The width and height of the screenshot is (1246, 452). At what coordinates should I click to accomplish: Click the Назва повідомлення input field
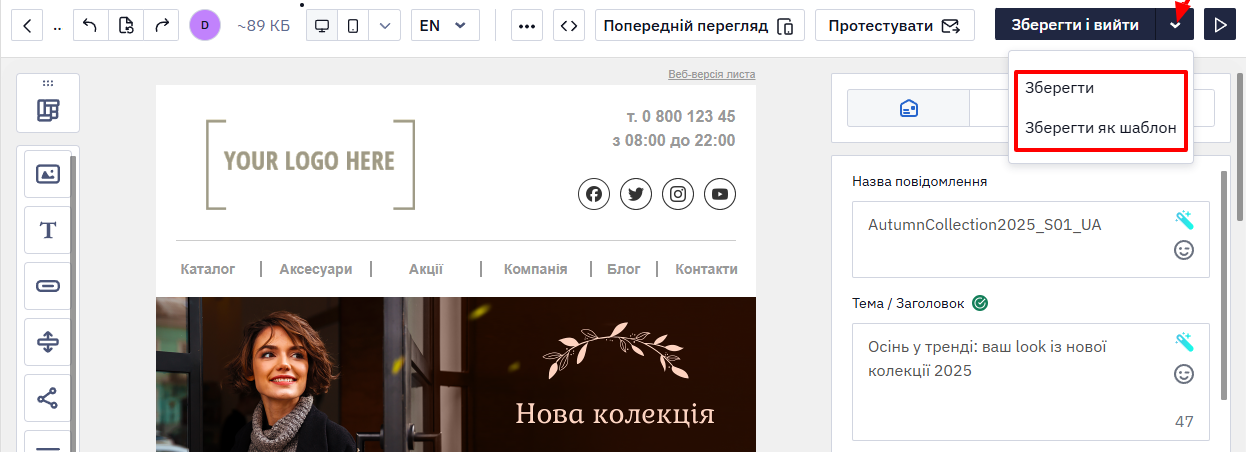pyautogui.click(x=1031, y=239)
